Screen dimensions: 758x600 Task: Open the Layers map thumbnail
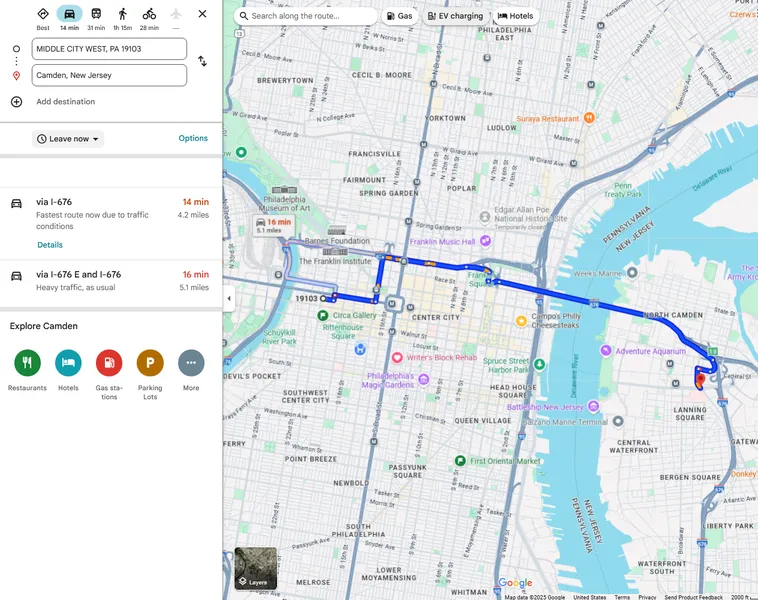pos(256,568)
